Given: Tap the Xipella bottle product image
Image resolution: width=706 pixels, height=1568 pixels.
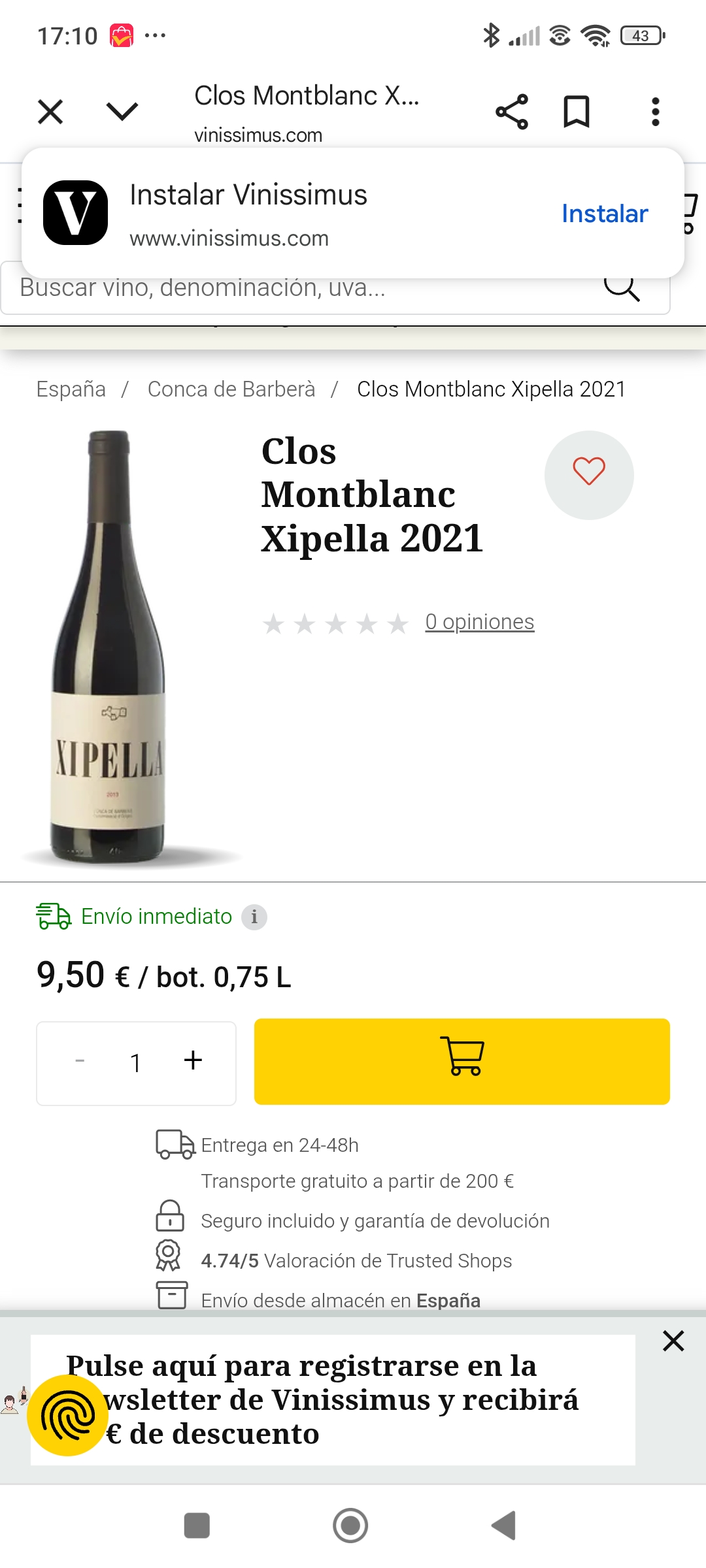Looking at the screenshot, I should click(x=109, y=647).
